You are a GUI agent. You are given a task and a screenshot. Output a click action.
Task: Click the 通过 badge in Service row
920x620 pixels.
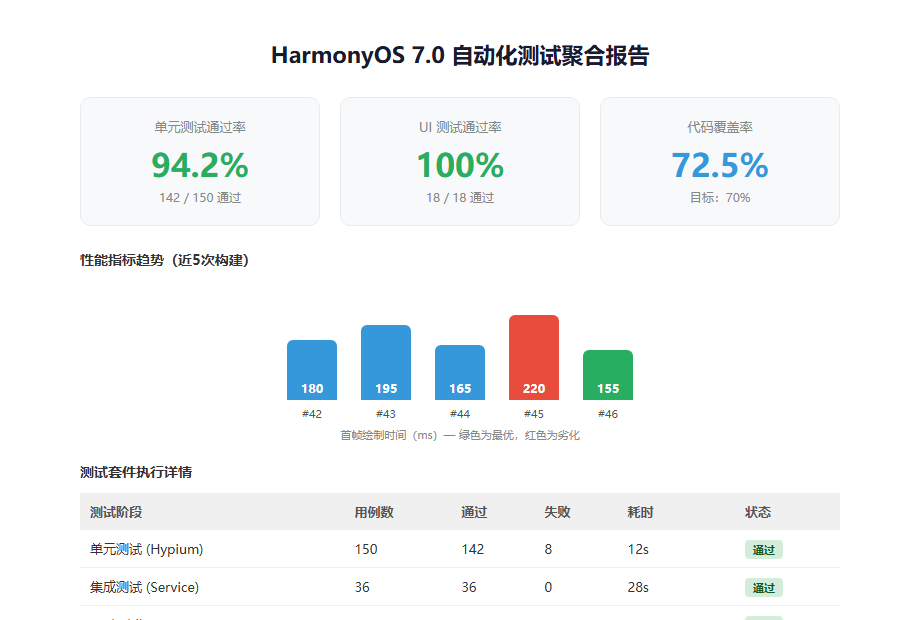(764, 588)
